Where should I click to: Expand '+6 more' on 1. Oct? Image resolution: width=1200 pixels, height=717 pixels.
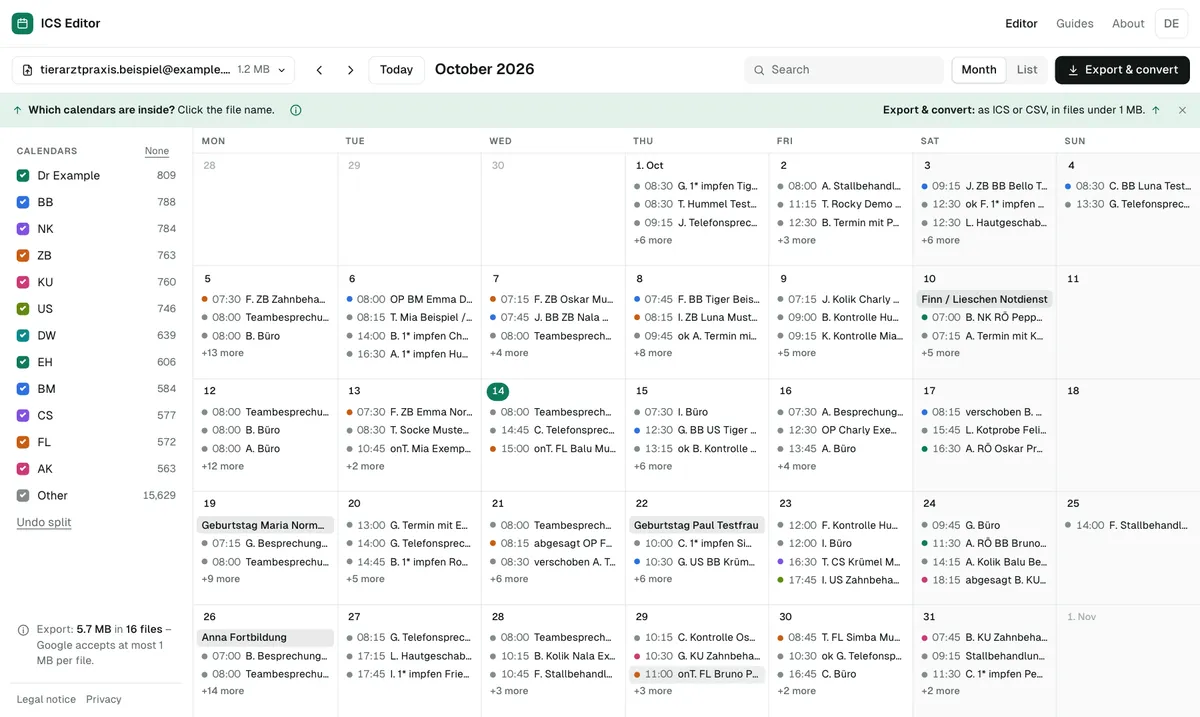[x=653, y=240]
